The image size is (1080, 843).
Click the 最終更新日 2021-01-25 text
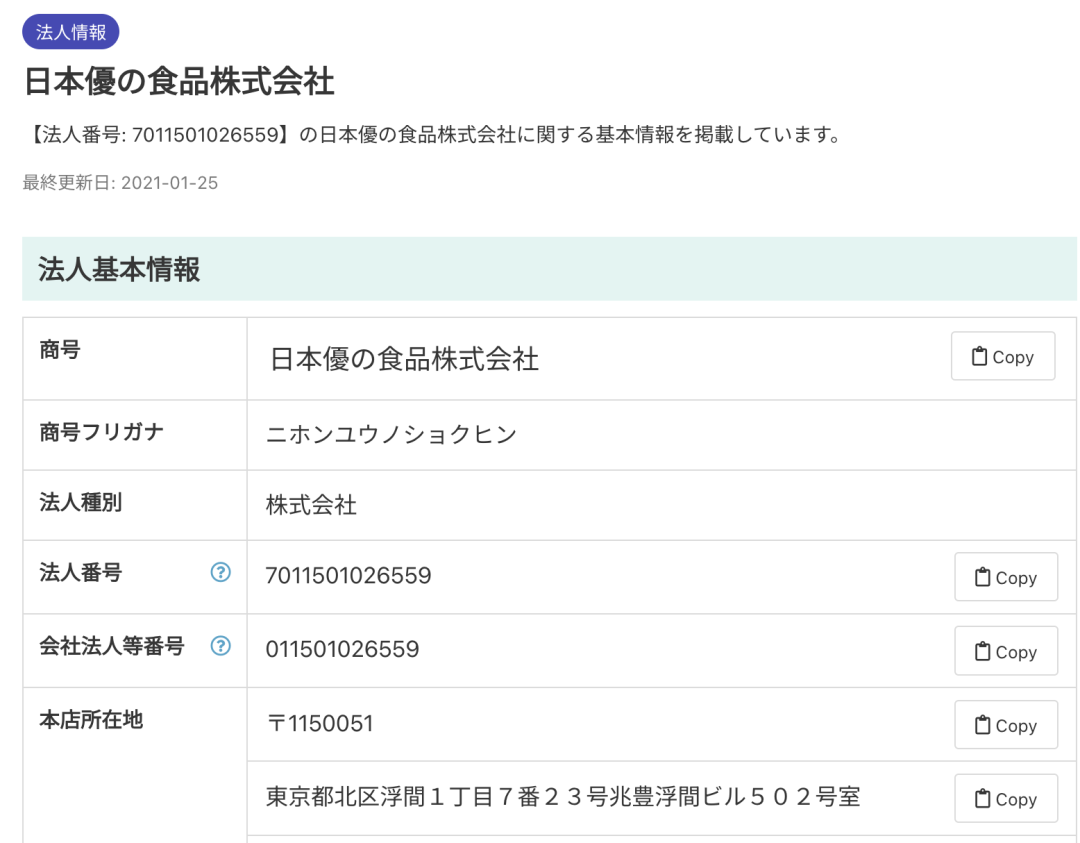click(120, 183)
